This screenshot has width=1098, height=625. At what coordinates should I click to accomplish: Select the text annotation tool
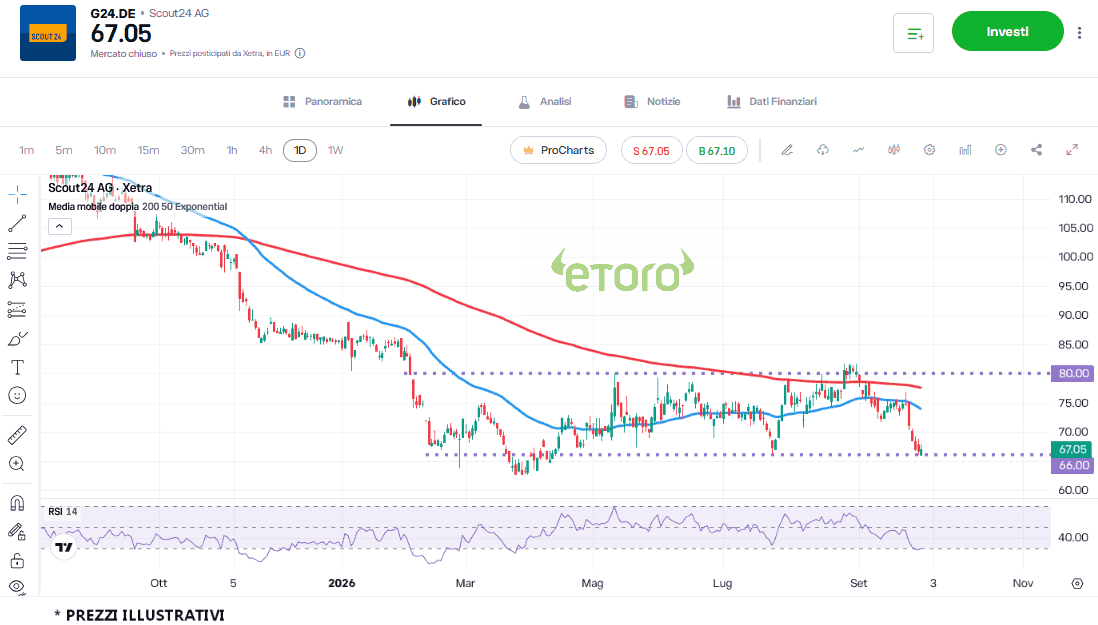[18, 367]
